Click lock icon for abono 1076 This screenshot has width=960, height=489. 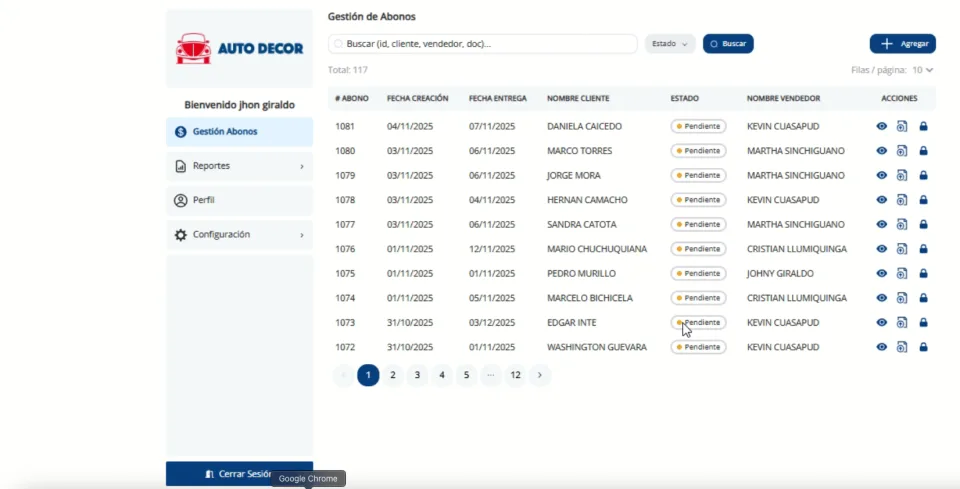tap(923, 248)
